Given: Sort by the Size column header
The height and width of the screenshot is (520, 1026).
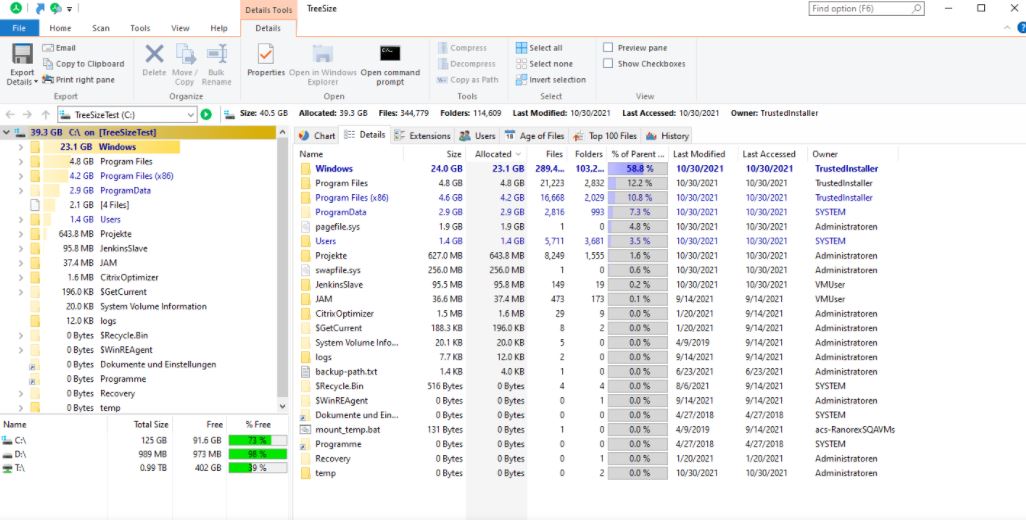Looking at the screenshot, I should point(434,154).
